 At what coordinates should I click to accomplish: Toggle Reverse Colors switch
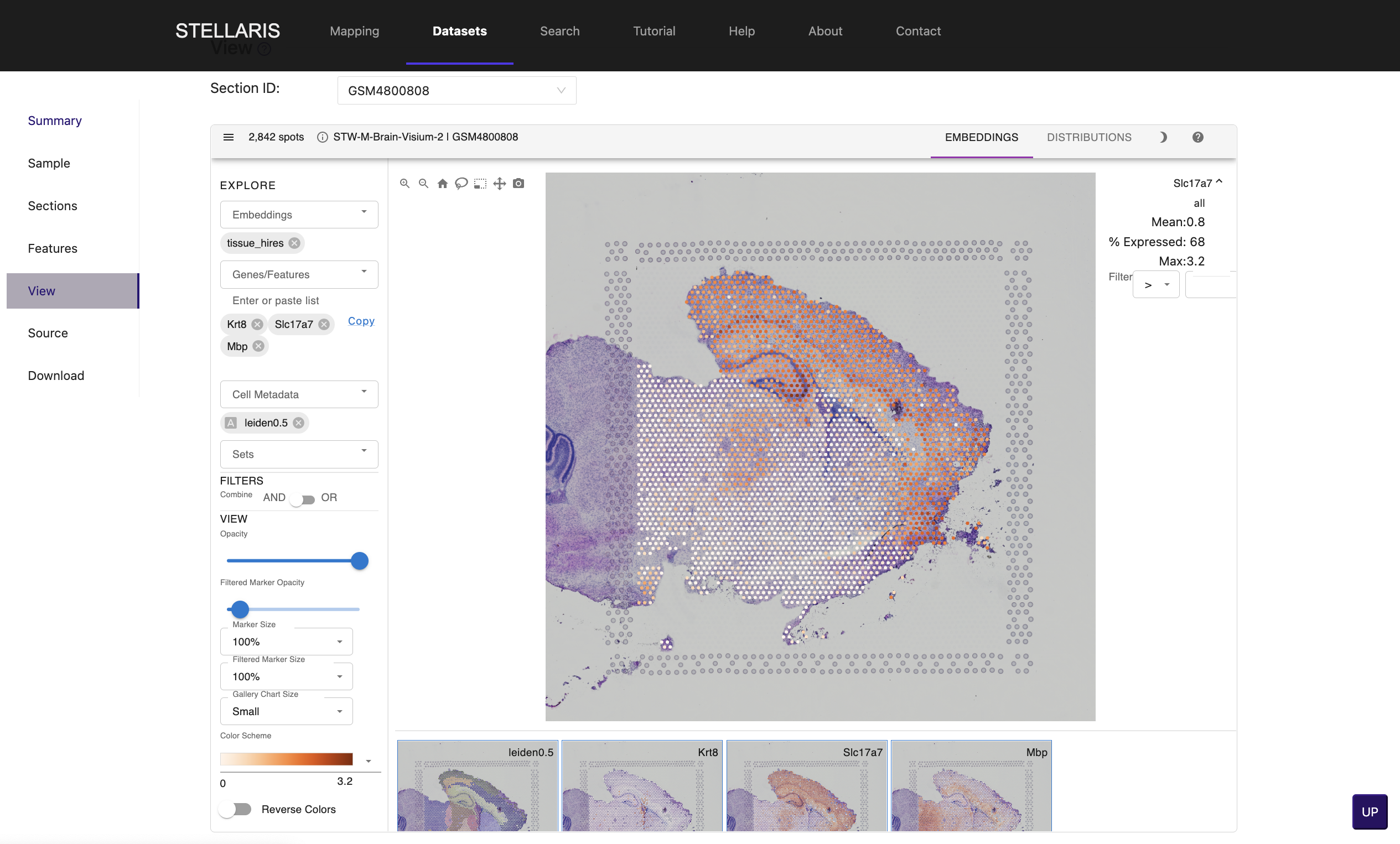click(235, 809)
